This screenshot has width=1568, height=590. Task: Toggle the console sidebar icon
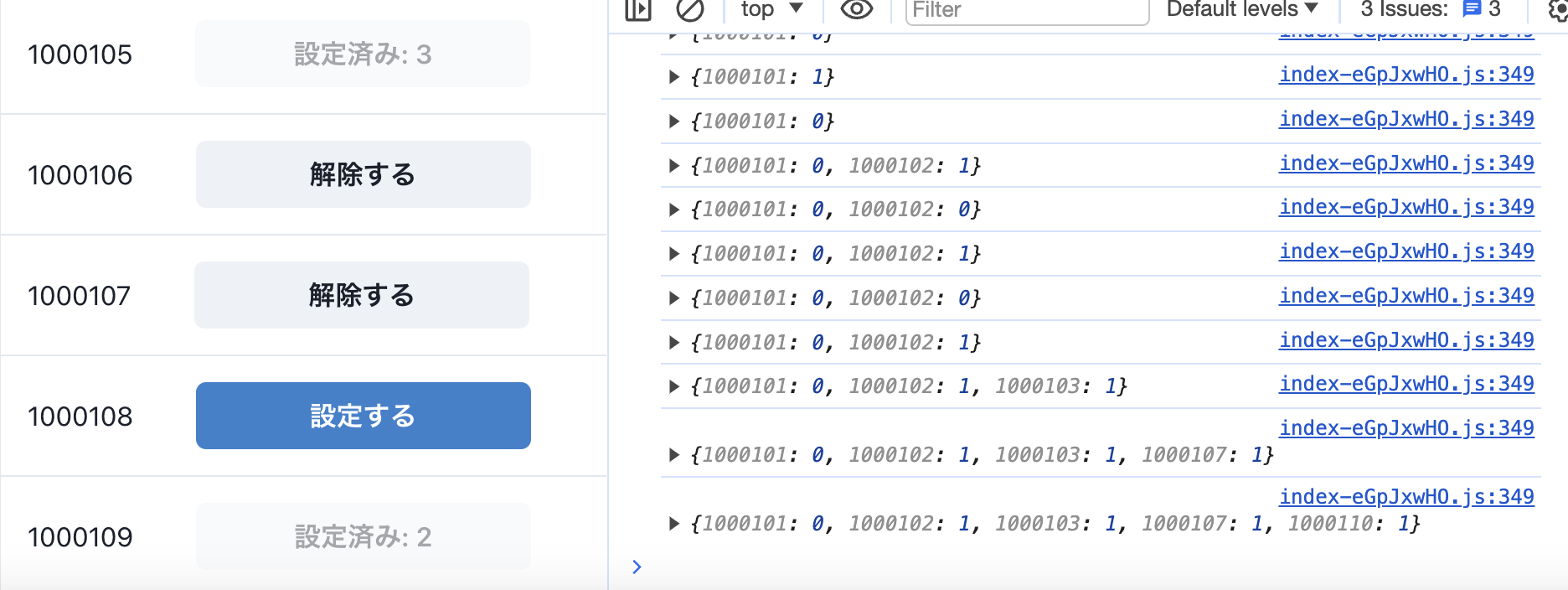click(x=638, y=10)
